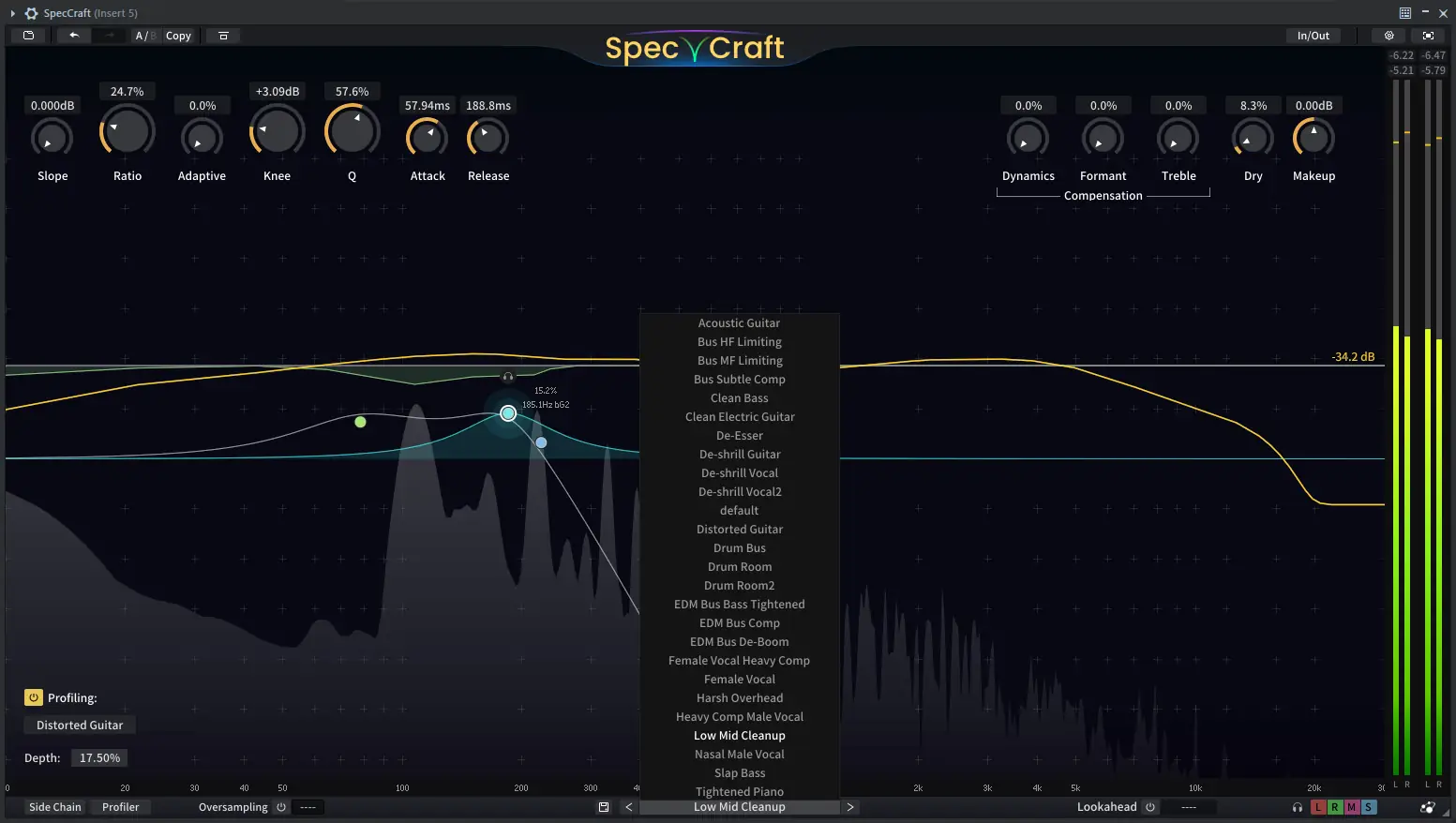
Task: Choose the De-Esser preset
Action: coord(740,436)
